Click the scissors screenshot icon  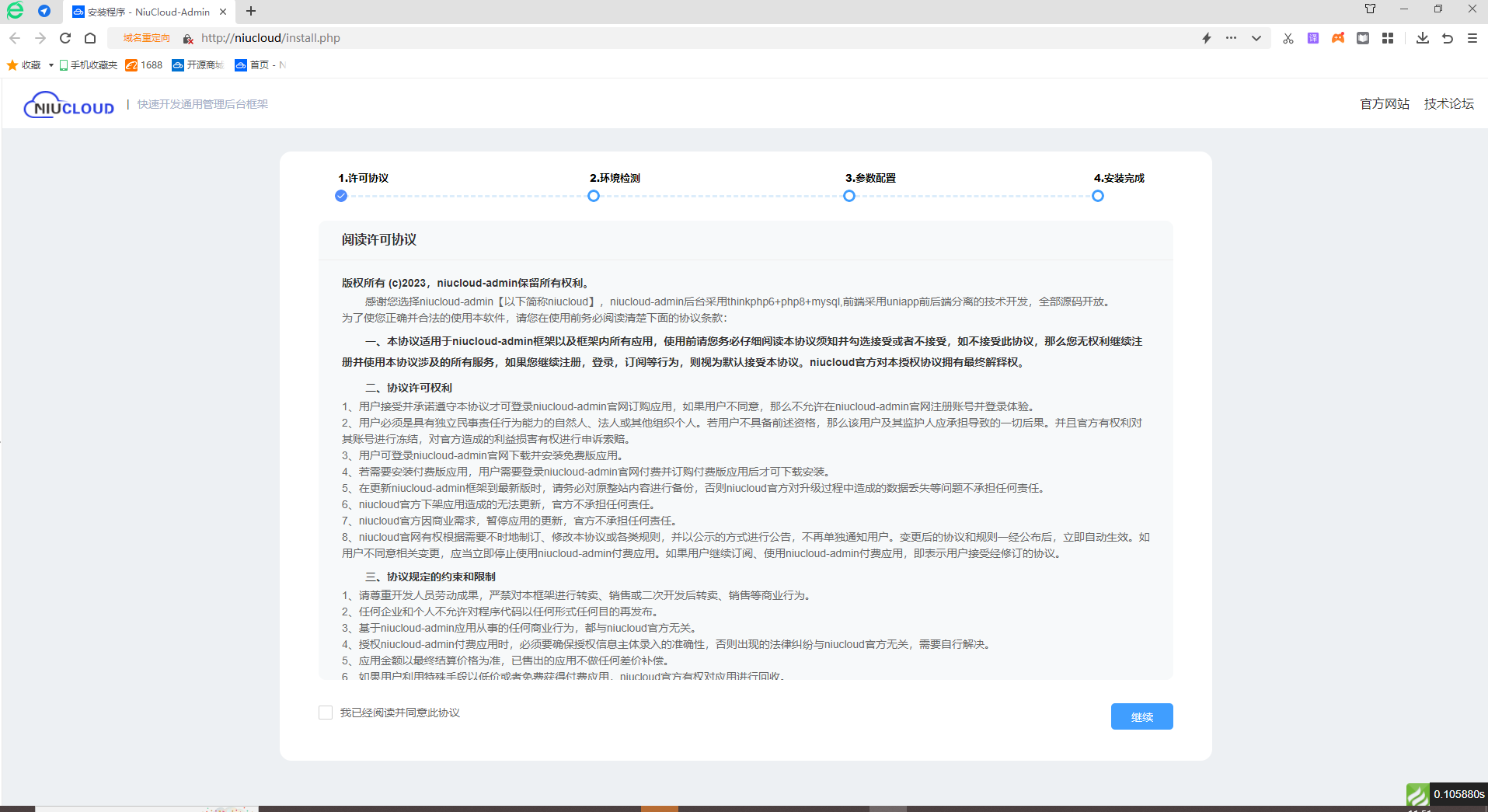tap(1288, 38)
